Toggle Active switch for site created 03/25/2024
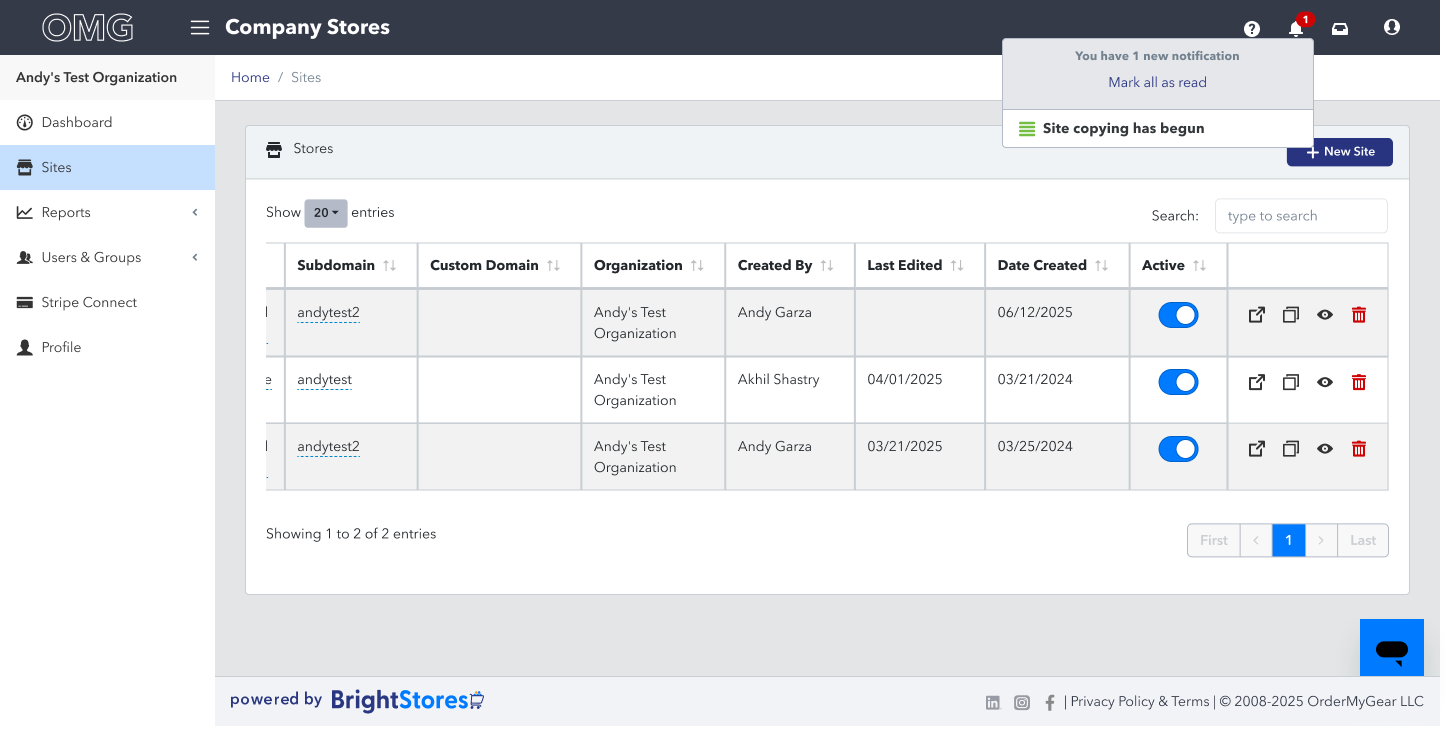The height and width of the screenshot is (733, 1454). (1178, 449)
